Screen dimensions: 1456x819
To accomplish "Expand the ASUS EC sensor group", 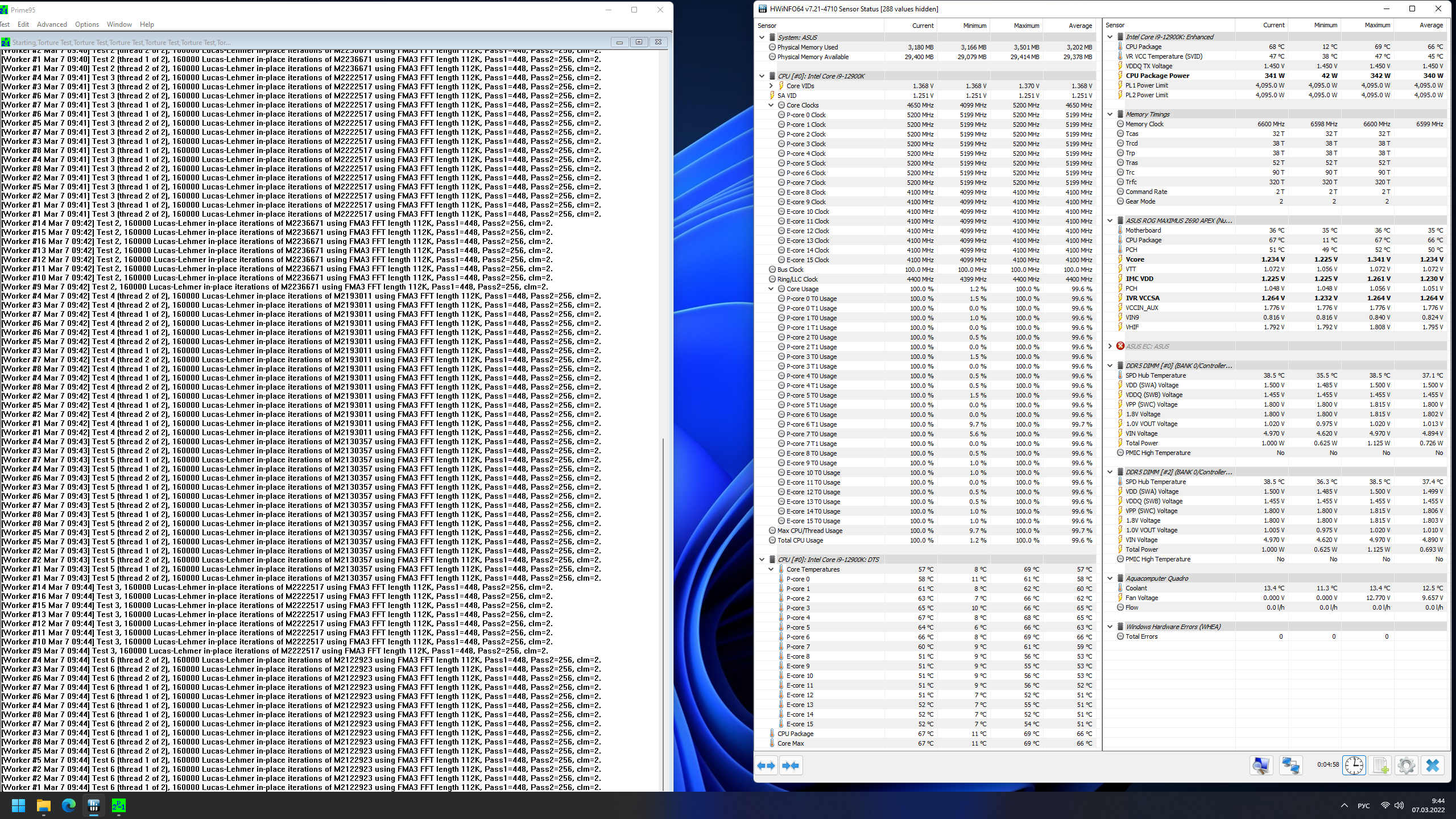I will coord(1110,346).
